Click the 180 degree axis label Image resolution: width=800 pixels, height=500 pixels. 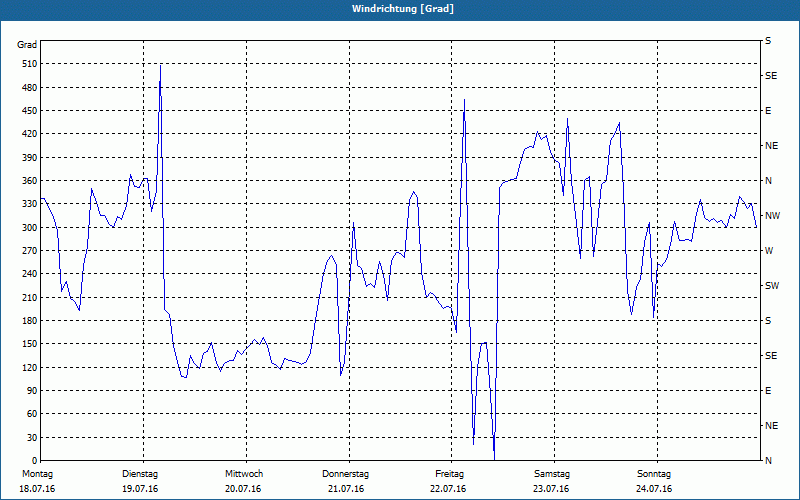[x=30, y=321]
